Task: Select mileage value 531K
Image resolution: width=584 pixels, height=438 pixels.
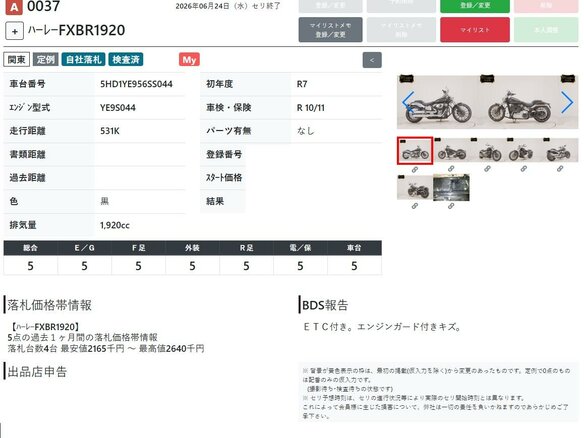Action: (110, 131)
